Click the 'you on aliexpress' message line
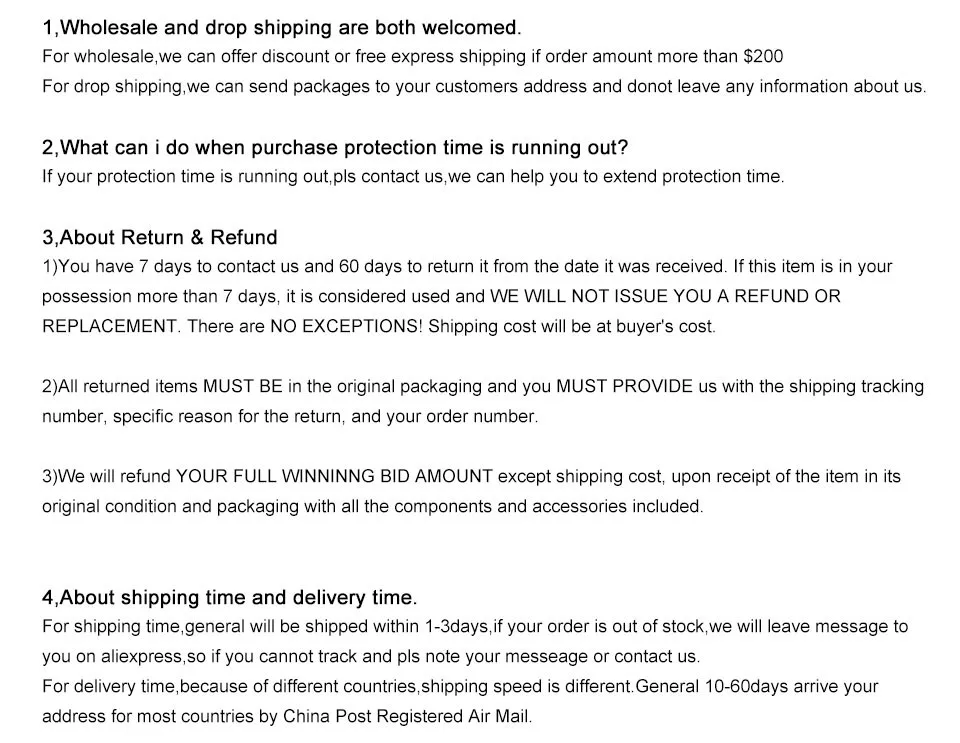Viewport: 960px width, 743px height. click(x=370, y=657)
